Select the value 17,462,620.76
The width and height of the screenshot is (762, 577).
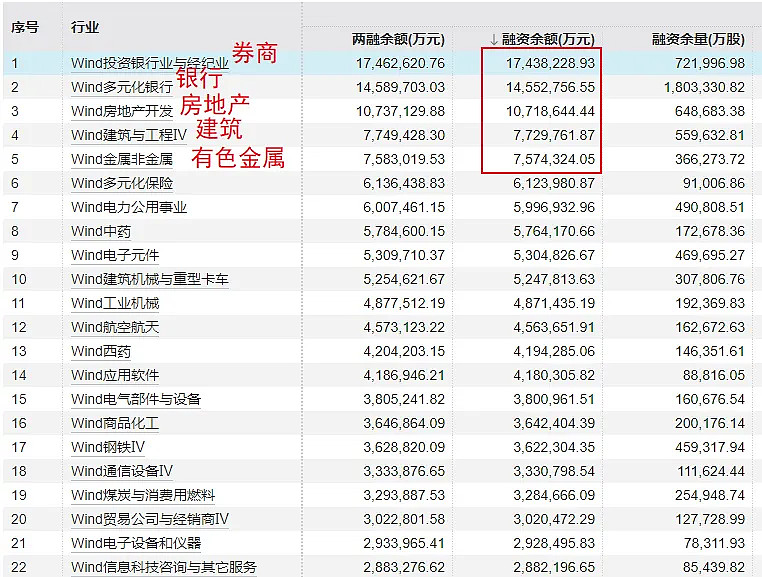pyautogui.click(x=400, y=63)
